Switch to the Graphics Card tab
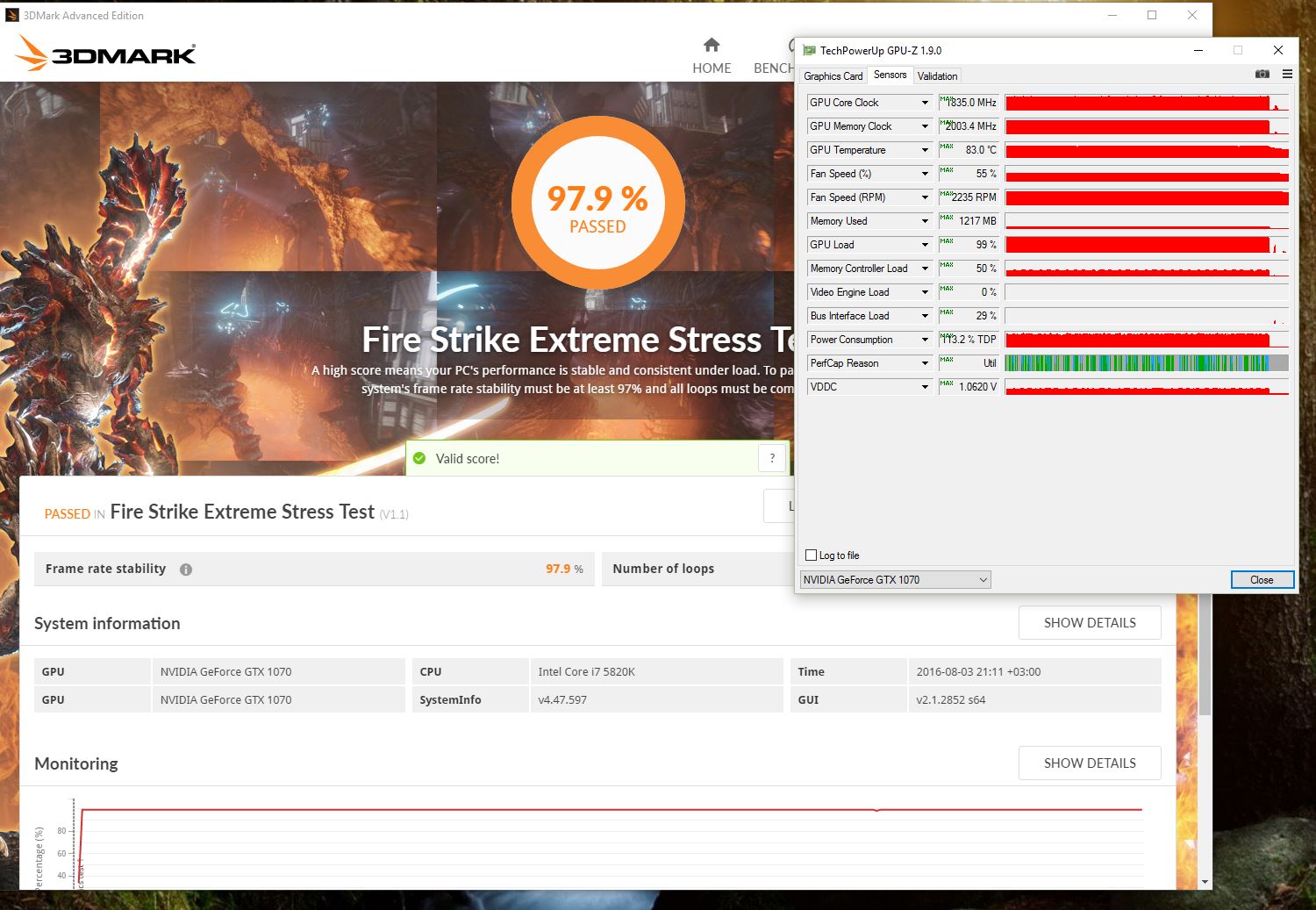 click(833, 76)
